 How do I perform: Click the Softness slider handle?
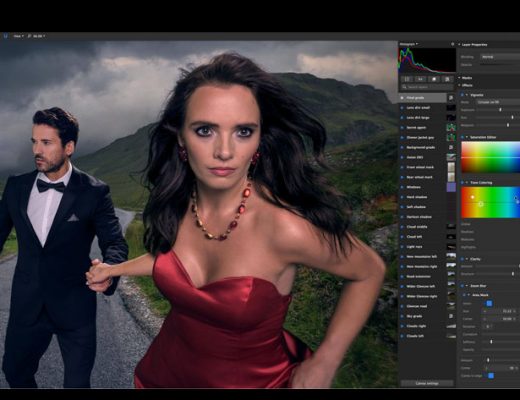(x=491, y=342)
